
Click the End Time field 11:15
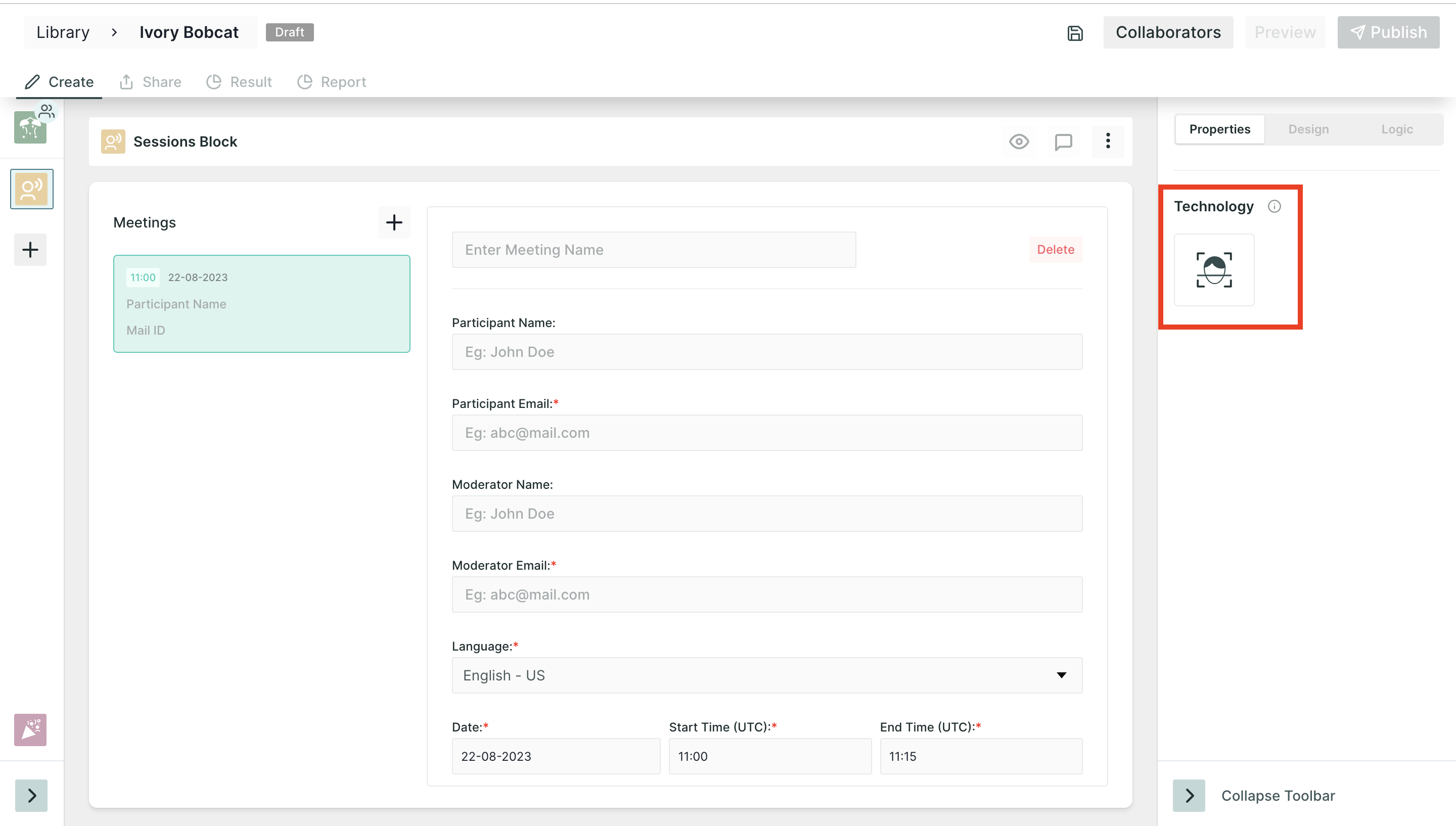981,756
